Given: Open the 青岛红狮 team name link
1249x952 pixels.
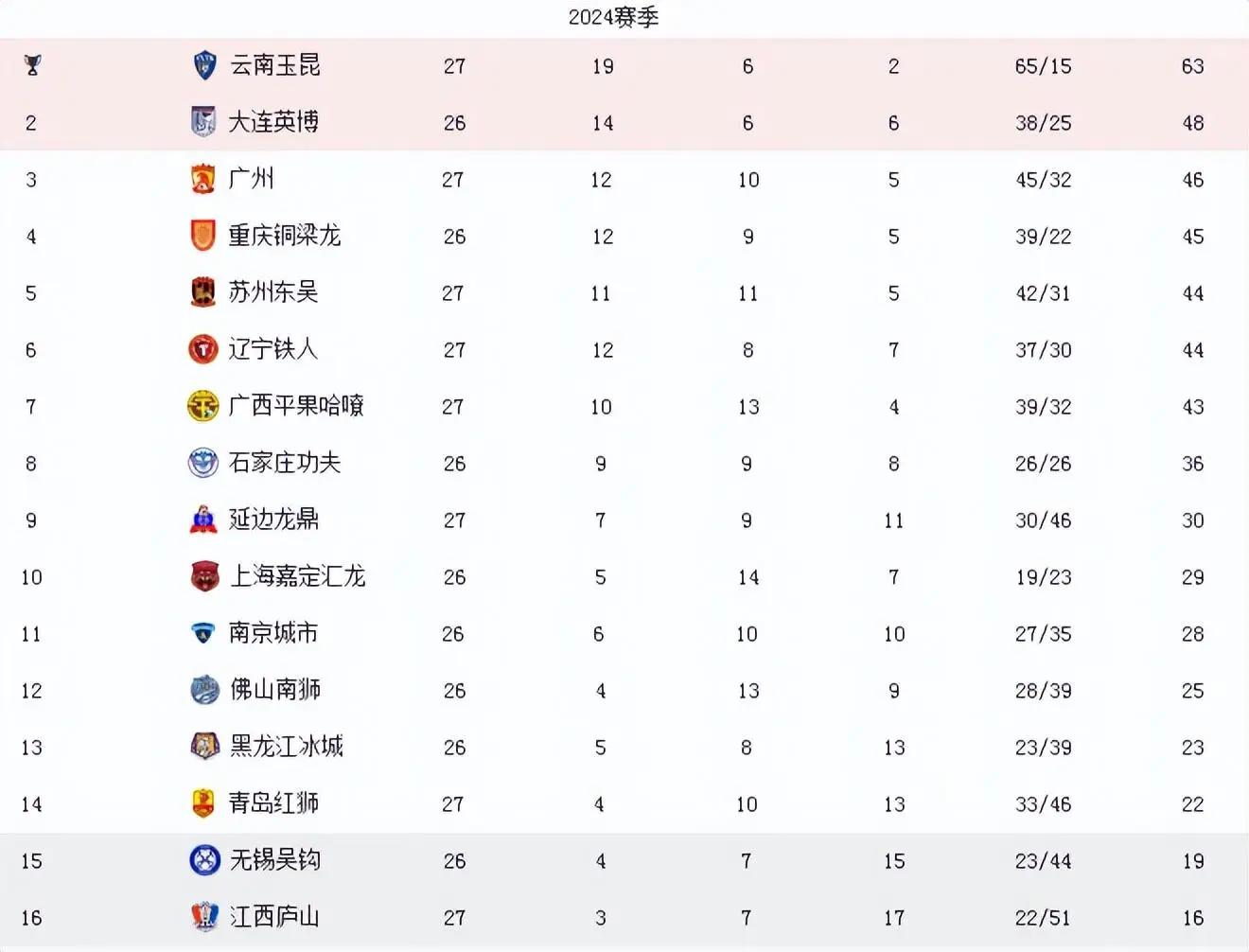Looking at the screenshot, I should click(x=273, y=803).
